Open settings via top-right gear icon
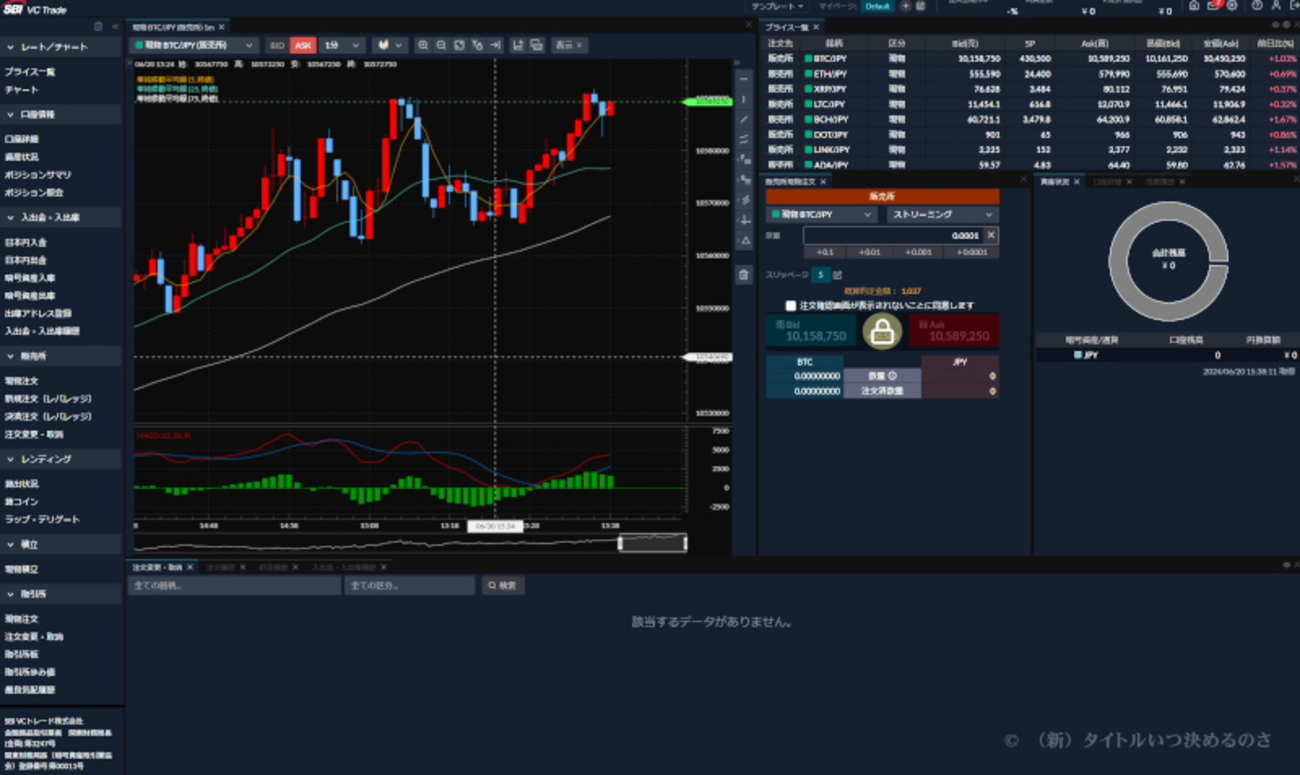Screen dimensions: 1300x775 click(1231, 6)
